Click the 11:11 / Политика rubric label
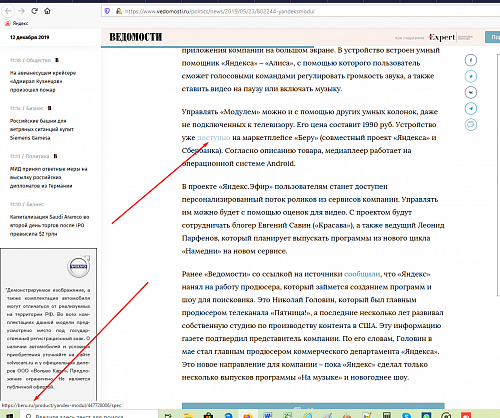Viewport: 500px width, 418px height. click(x=29, y=156)
